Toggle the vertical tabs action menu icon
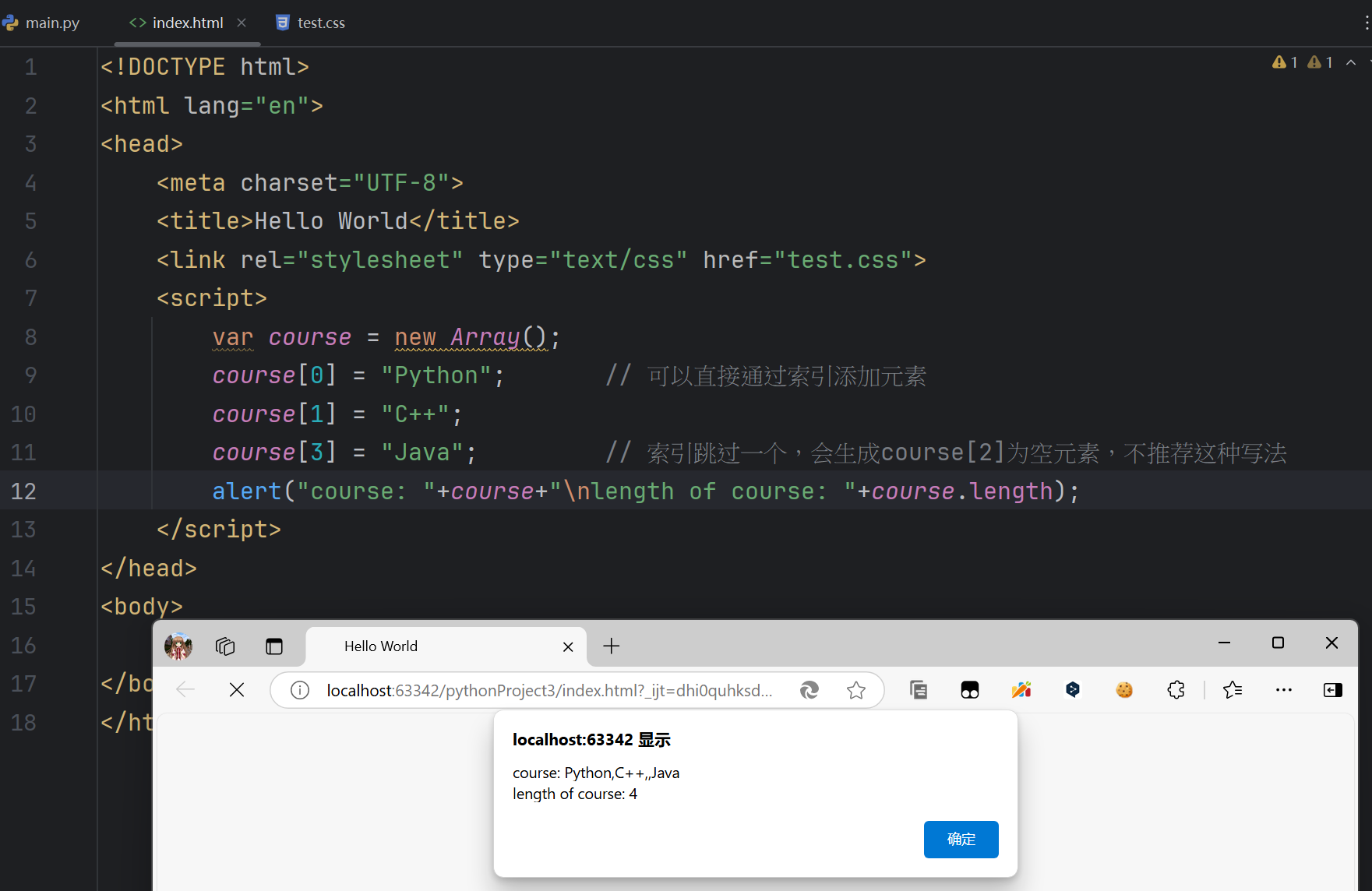Image resolution: width=1372 pixels, height=891 pixels. click(x=274, y=646)
